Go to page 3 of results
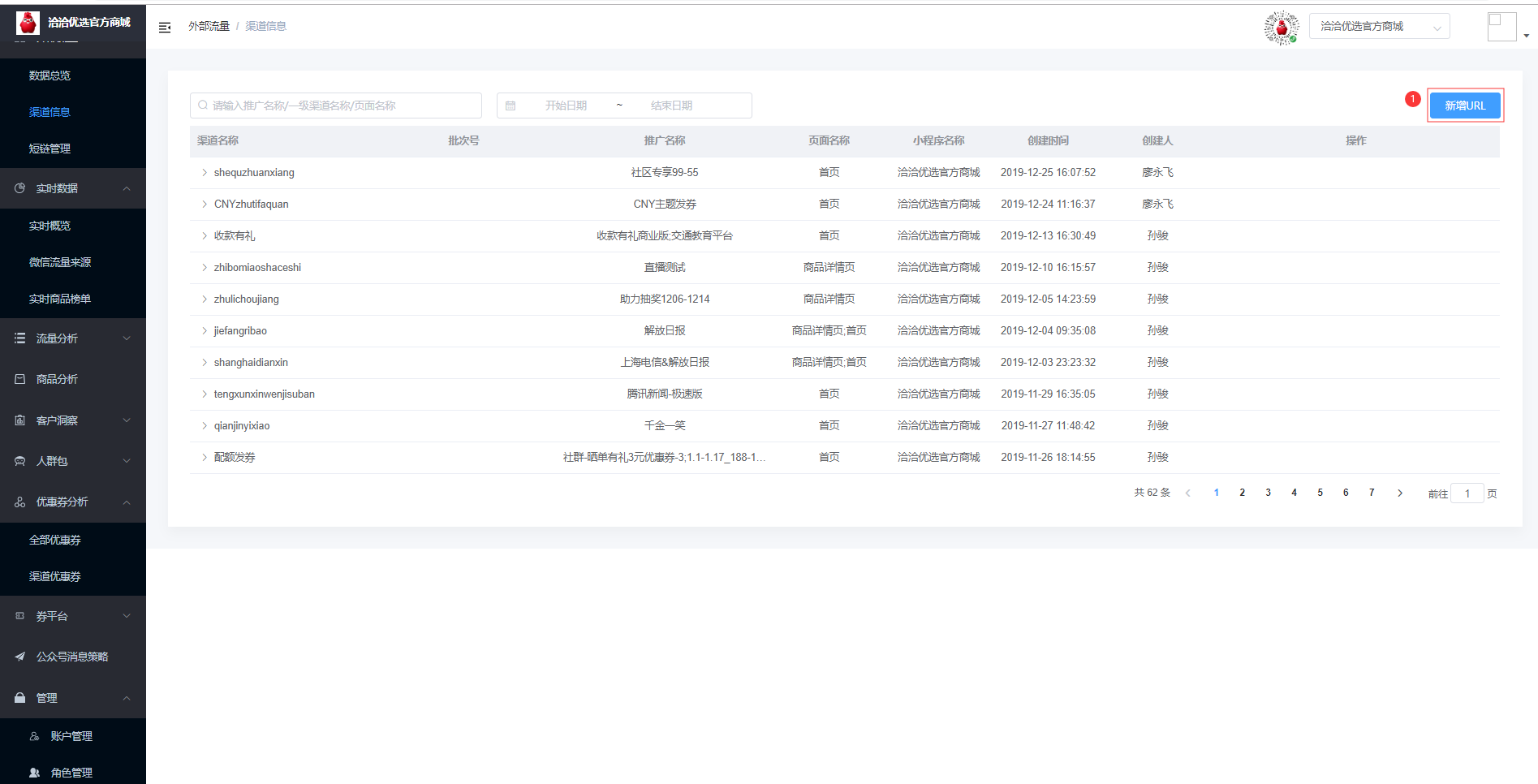This screenshot has height=784, width=1538. coord(1268,493)
